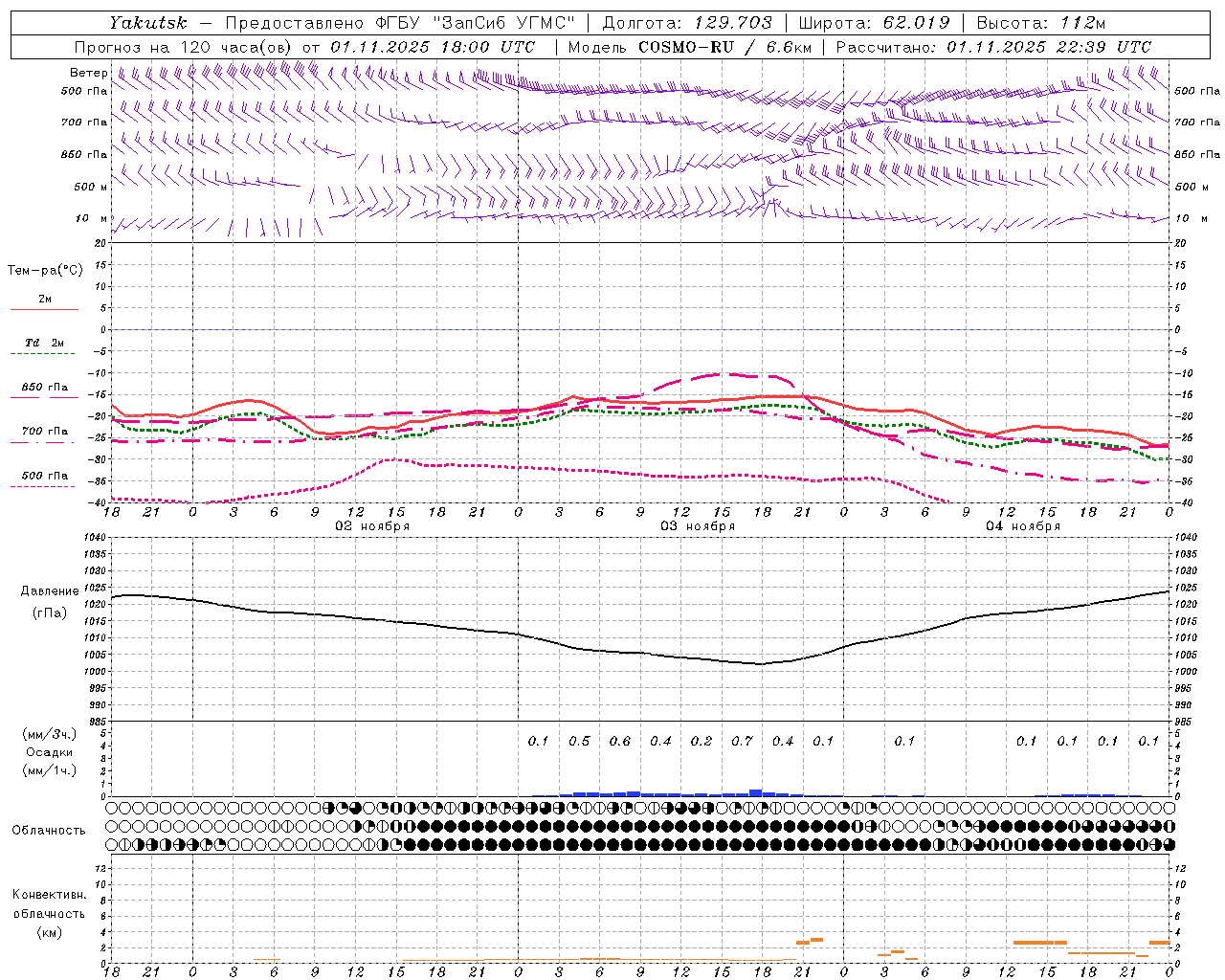Click the '700 гПа' temperature legend entry
Screen dimensions: 1225x980
click(44, 431)
